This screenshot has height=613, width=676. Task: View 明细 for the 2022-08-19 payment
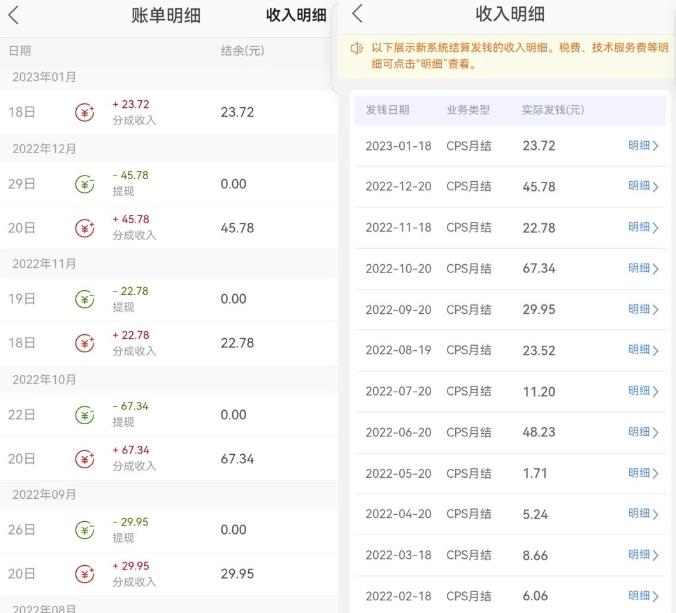tap(642, 350)
